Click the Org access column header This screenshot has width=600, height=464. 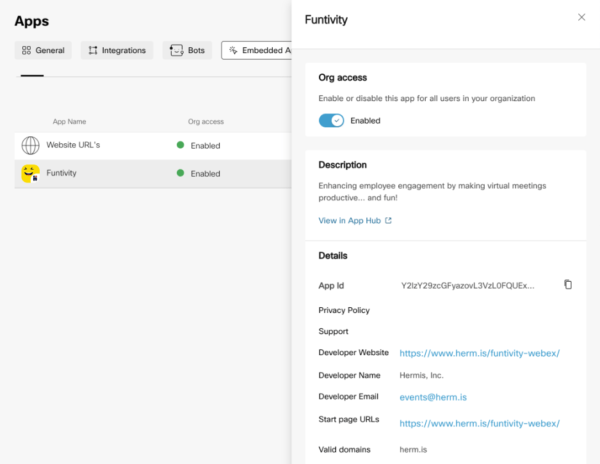coord(205,122)
